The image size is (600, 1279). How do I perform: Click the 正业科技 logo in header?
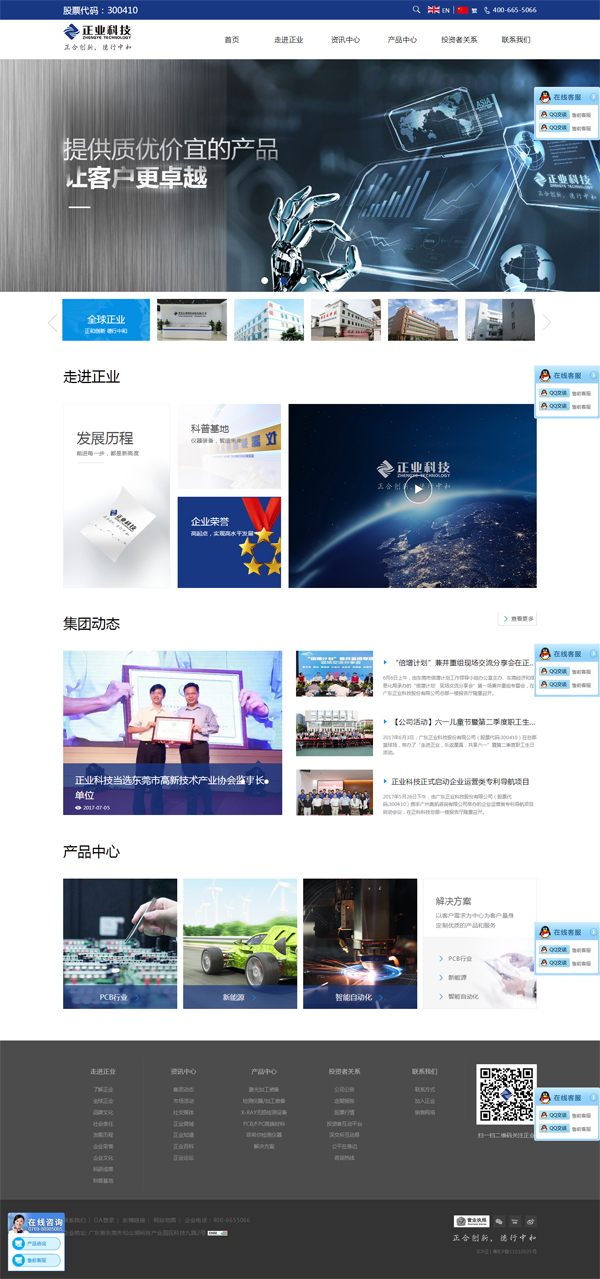(97, 38)
